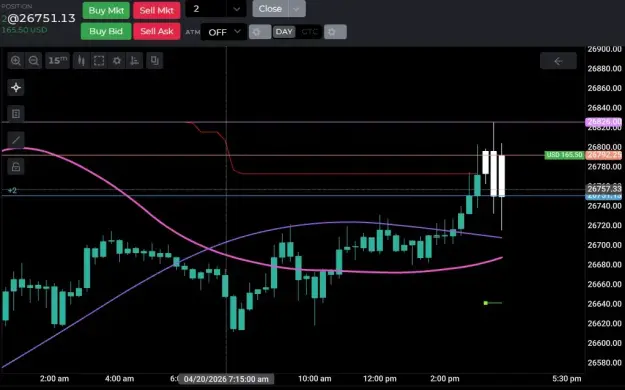Open the 15m timeframe selector
This screenshot has height=390, width=625.
pyautogui.click(x=57, y=61)
